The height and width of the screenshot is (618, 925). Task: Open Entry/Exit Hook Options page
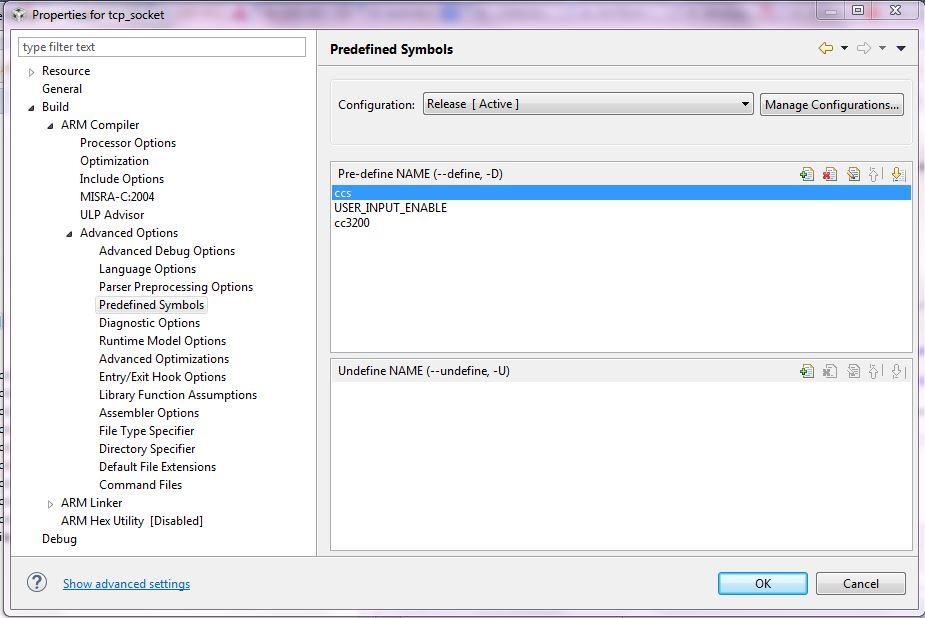(162, 377)
